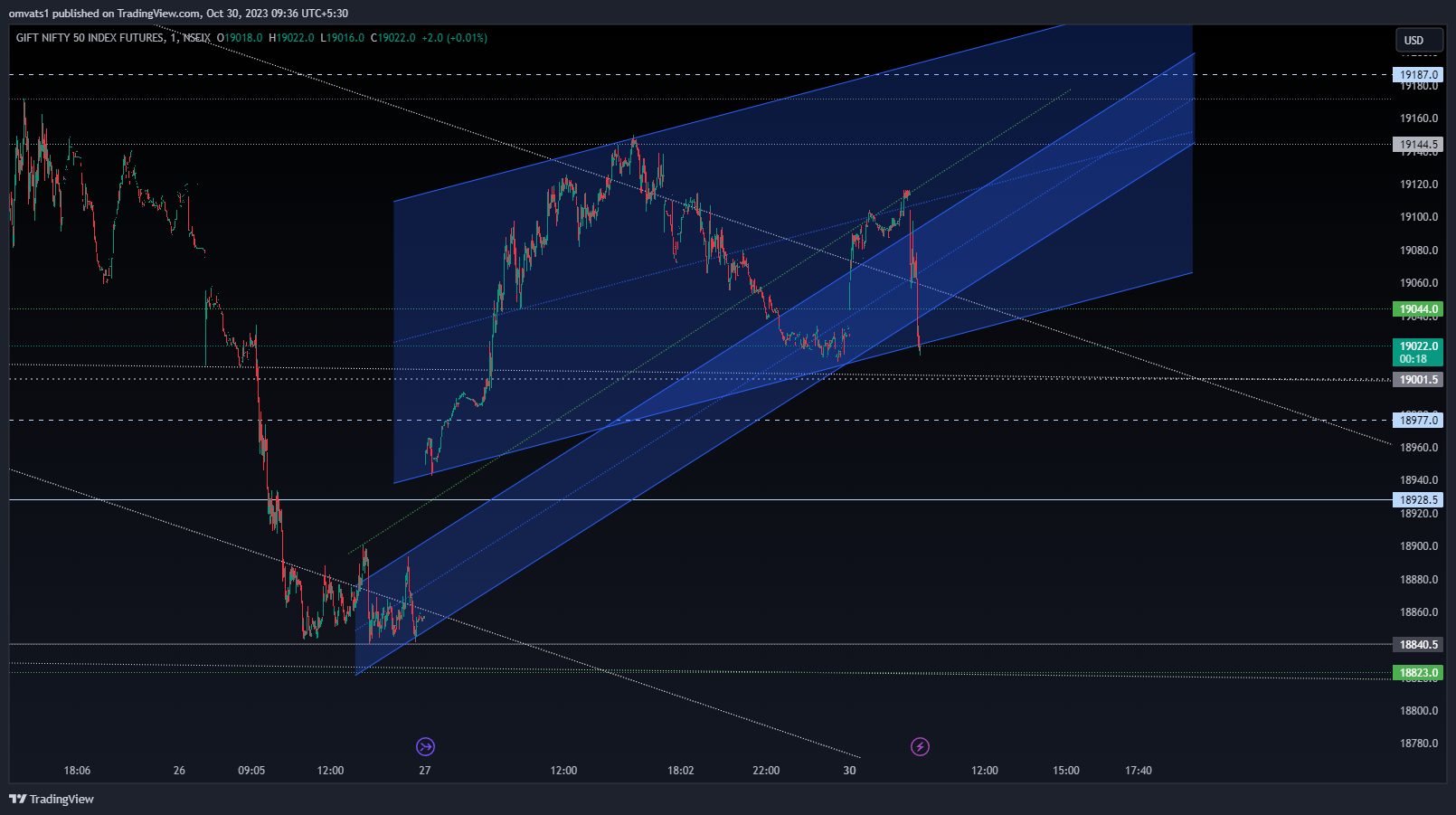Click the 19001.5 price label

[x=1418, y=380]
